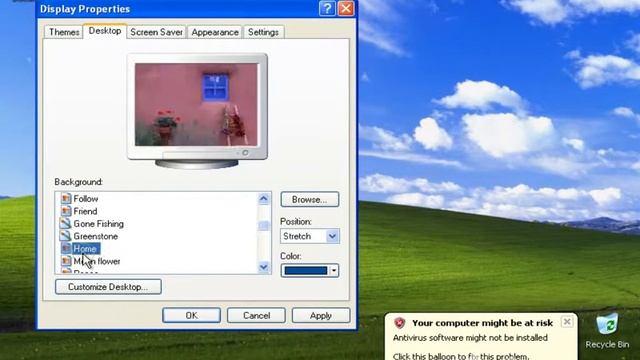This screenshot has width=640, height=360.
Task: Click background list scroll up arrow
Action: tap(264, 199)
